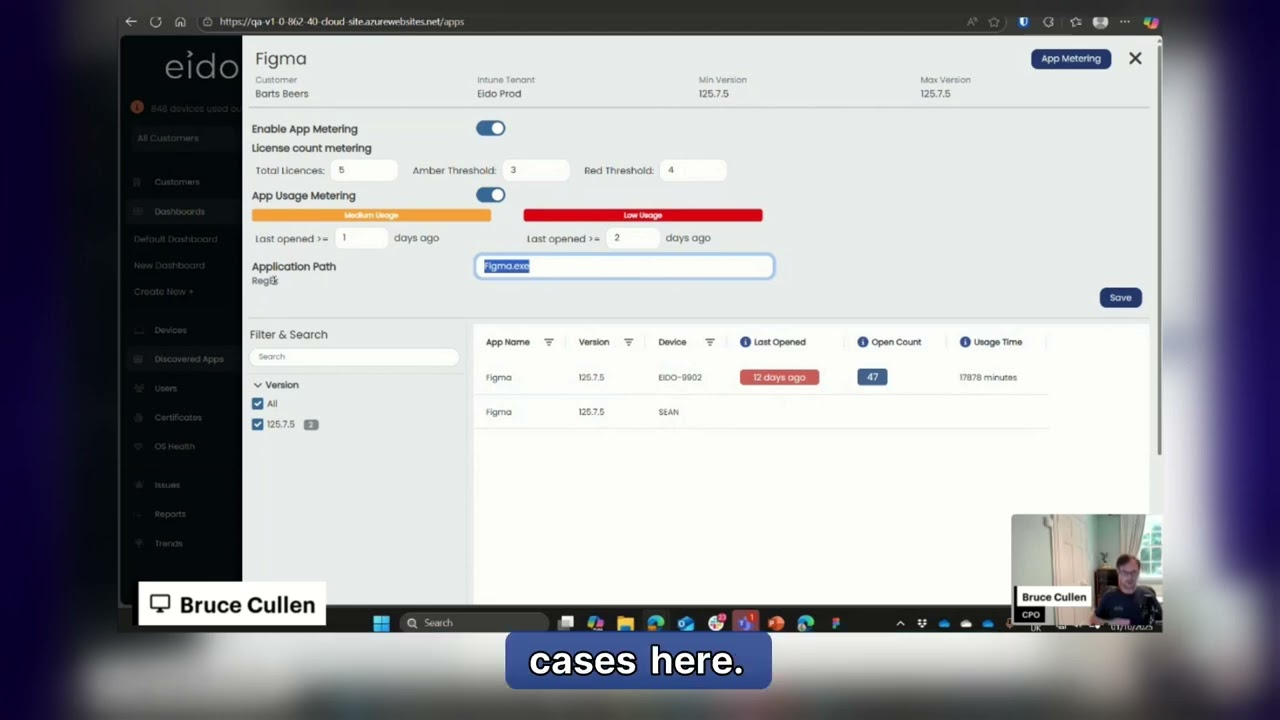Click the Total Licences input field
Screen dimensions: 1280x720
click(x=364, y=170)
